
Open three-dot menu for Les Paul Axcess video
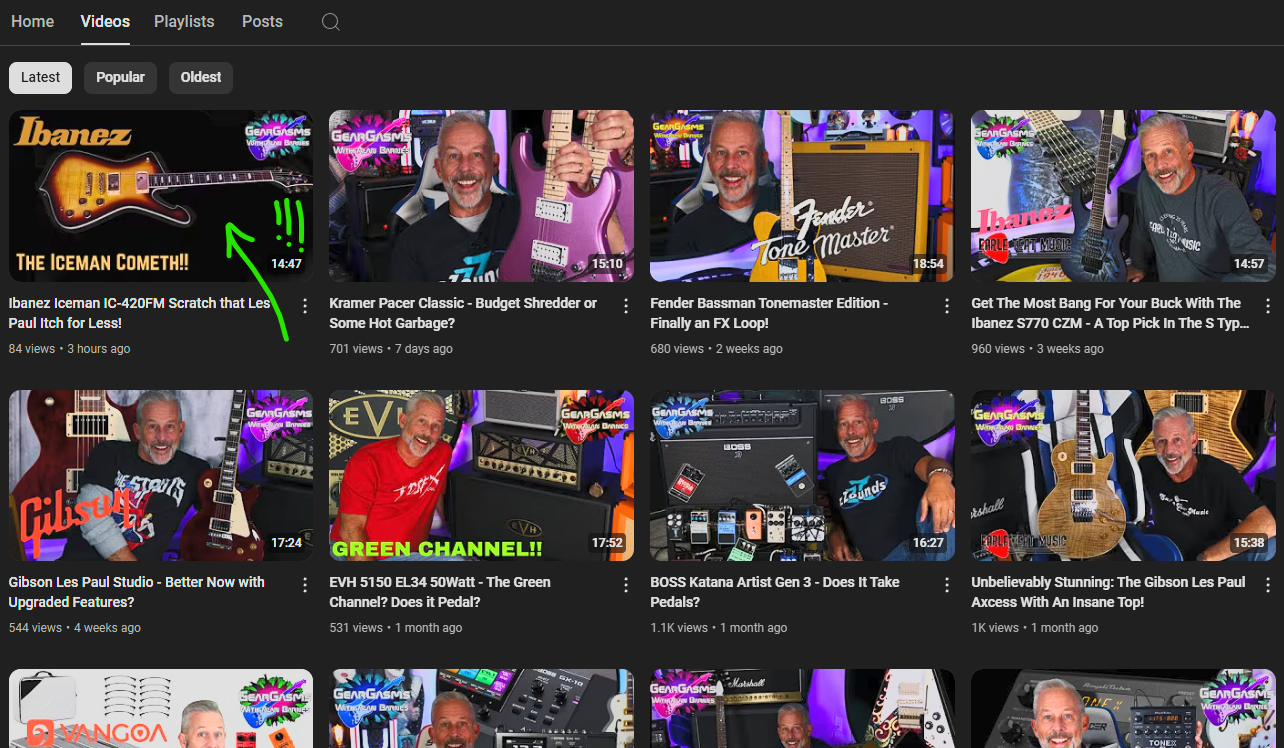click(x=1268, y=584)
